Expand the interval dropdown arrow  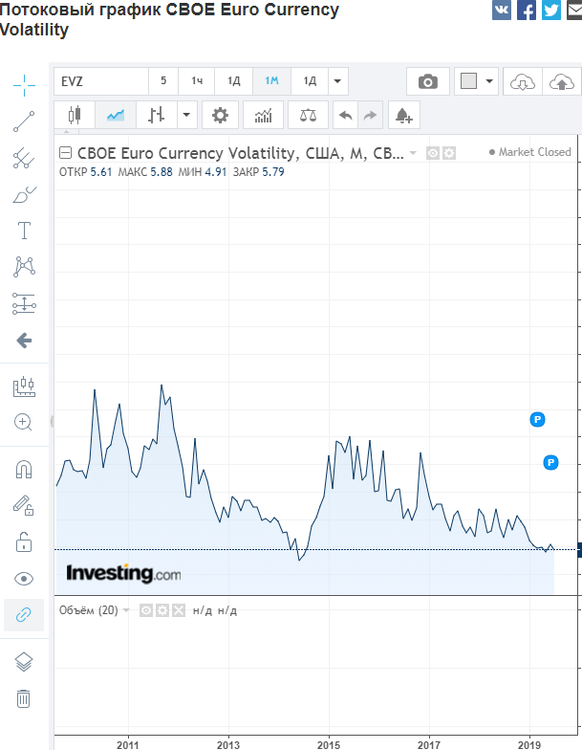(x=338, y=81)
